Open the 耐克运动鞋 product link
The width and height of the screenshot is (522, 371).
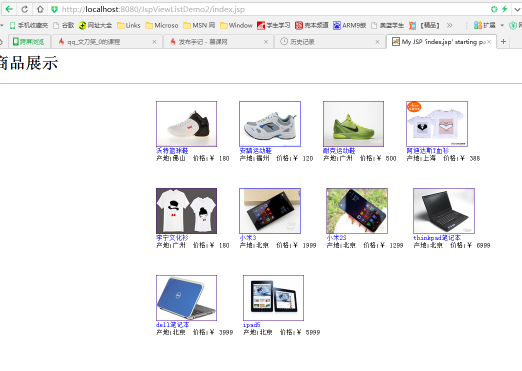(339, 151)
